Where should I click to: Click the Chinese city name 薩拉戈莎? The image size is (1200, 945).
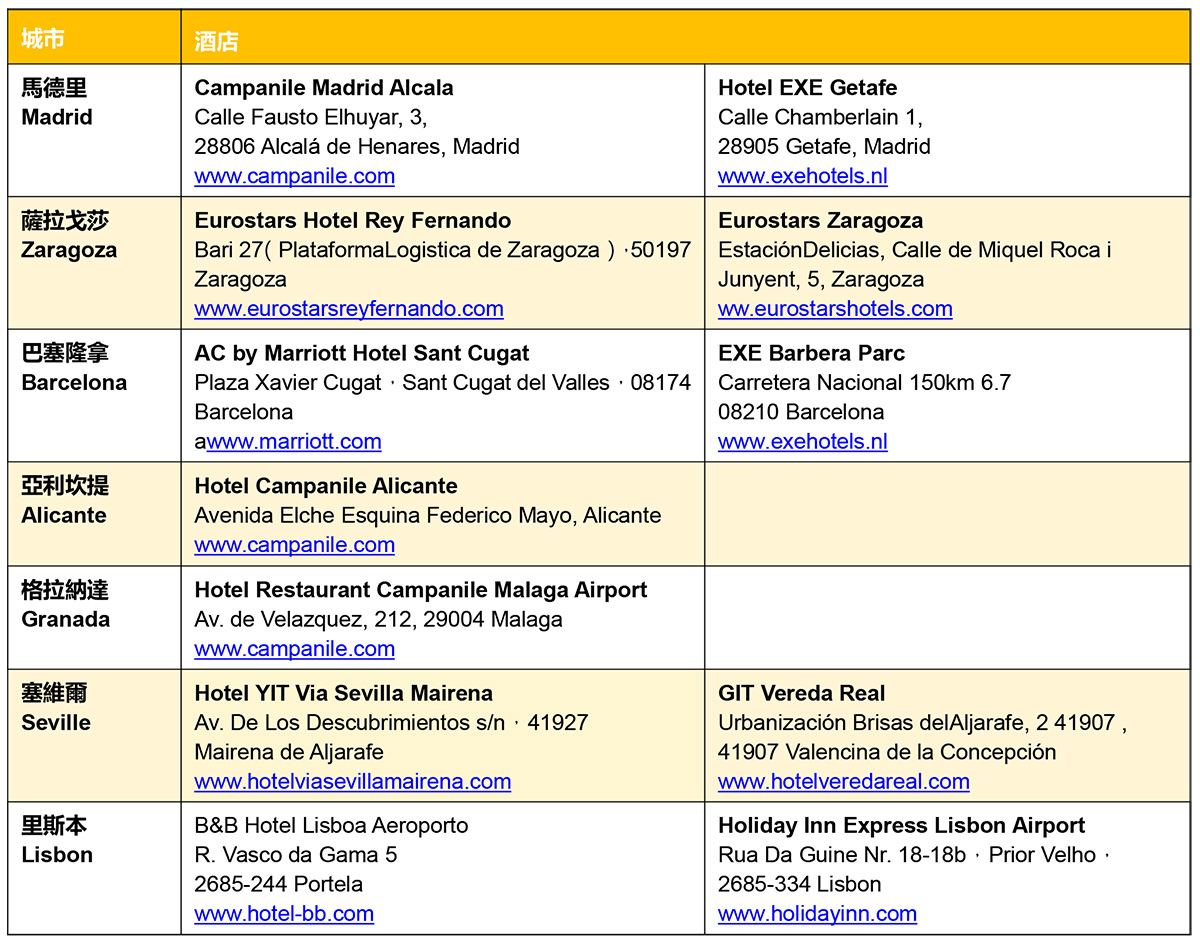pos(65,221)
